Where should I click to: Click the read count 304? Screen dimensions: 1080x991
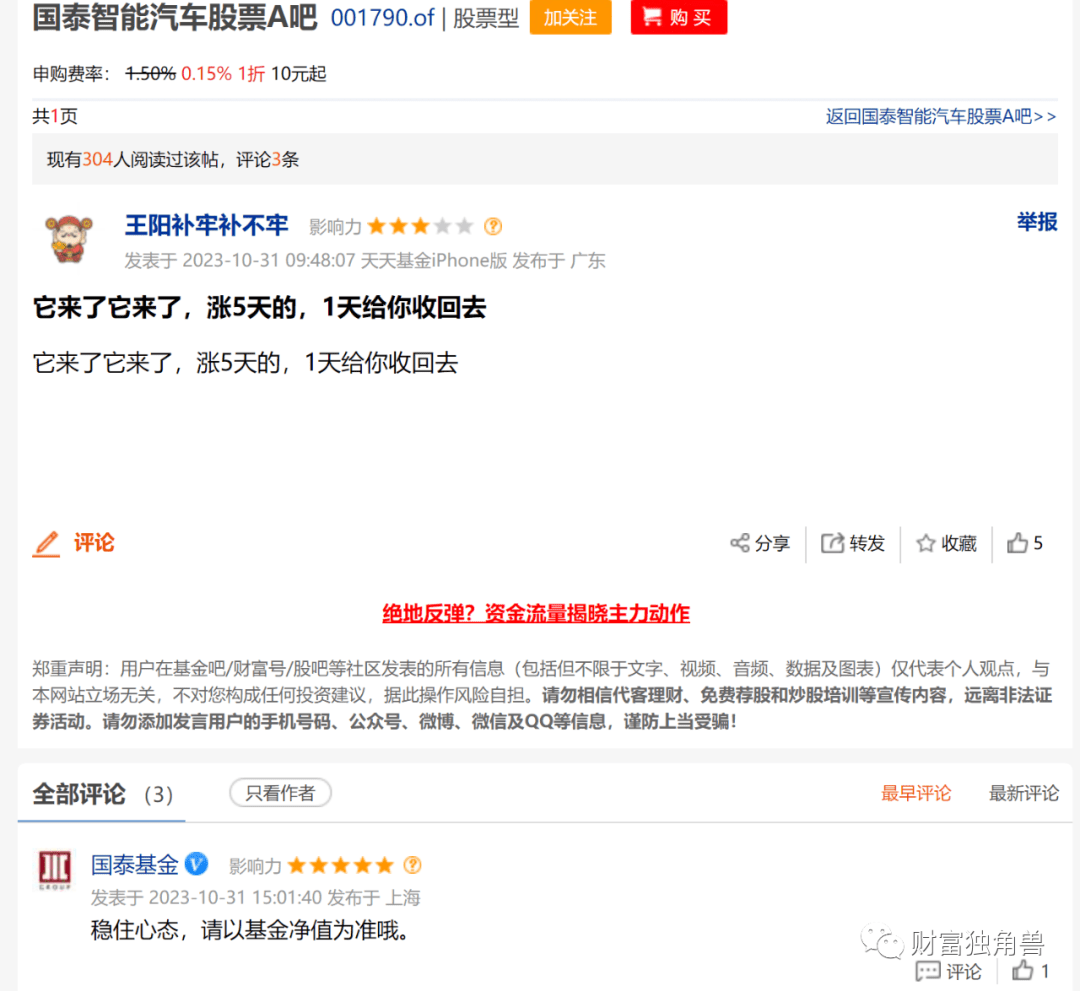click(98, 160)
